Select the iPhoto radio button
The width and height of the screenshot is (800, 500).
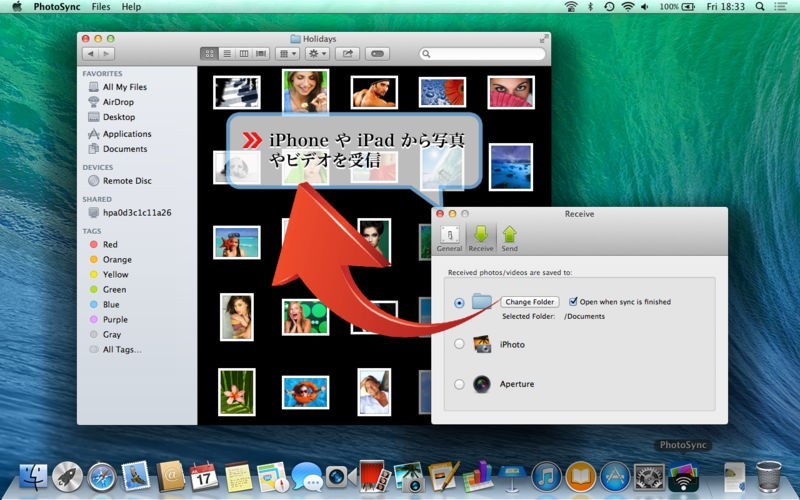click(x=459, y=344)
